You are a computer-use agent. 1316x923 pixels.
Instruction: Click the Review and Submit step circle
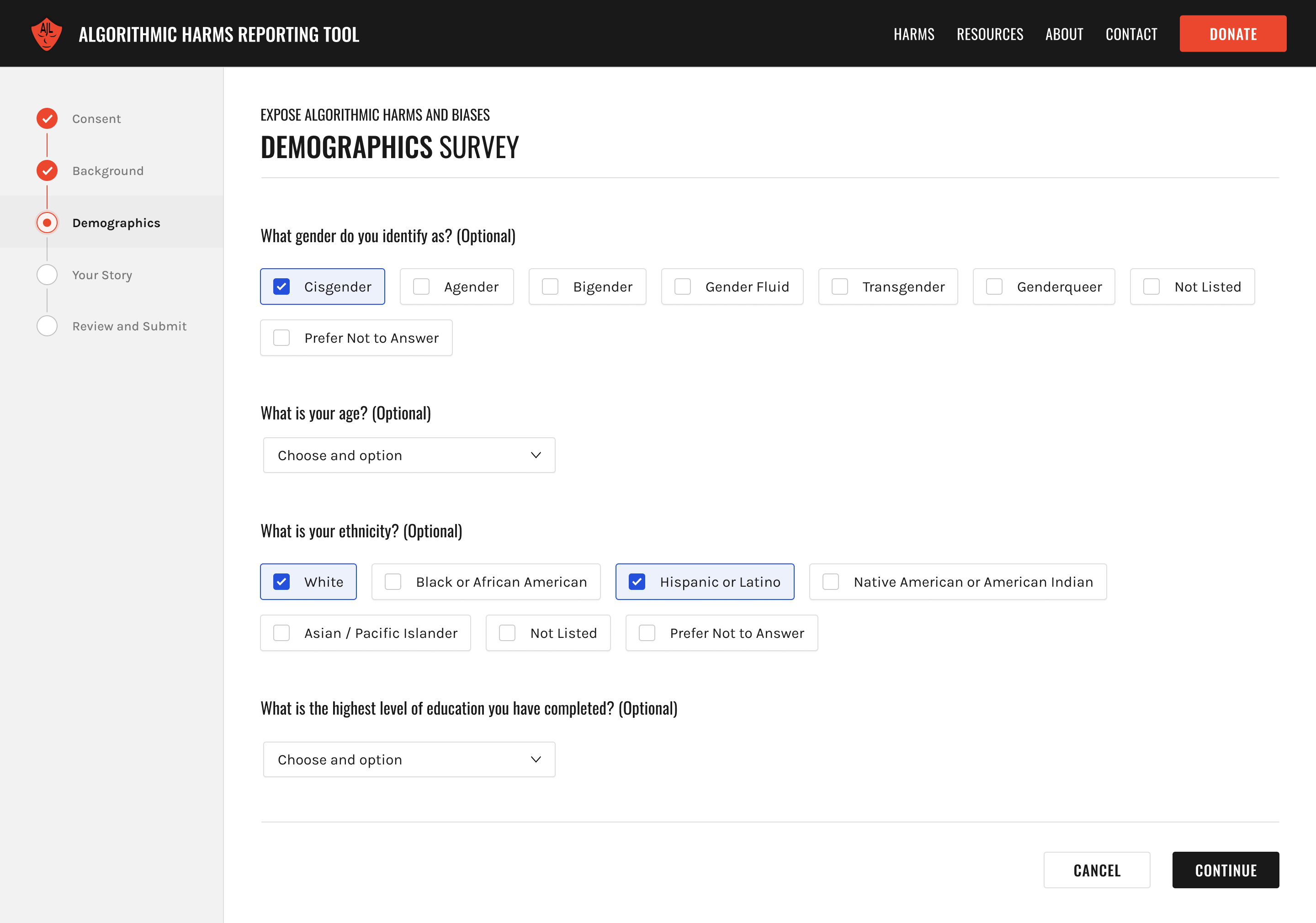coord(47,326)
